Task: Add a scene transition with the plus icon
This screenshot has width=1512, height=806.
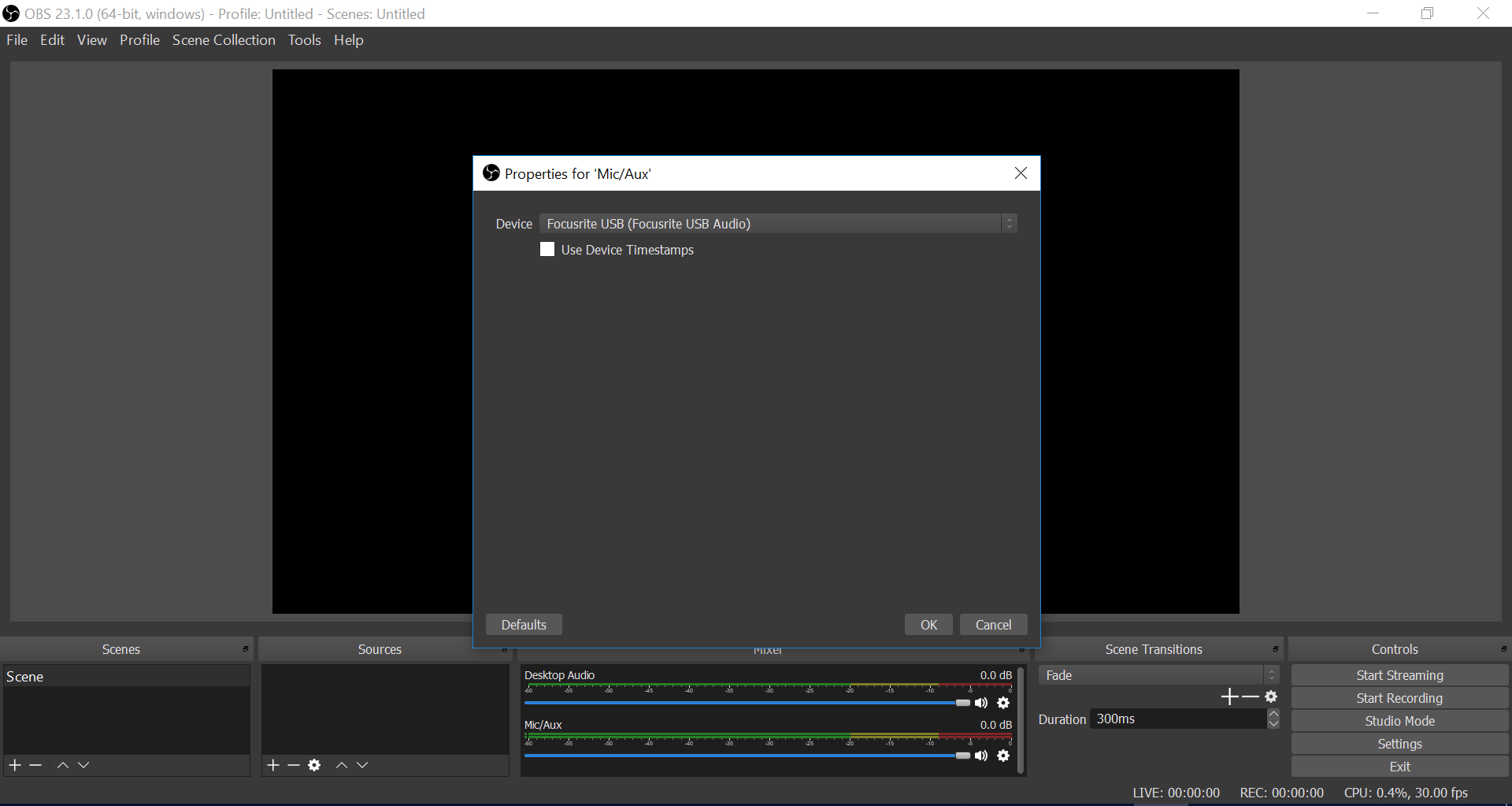Action: point(1230,696)
